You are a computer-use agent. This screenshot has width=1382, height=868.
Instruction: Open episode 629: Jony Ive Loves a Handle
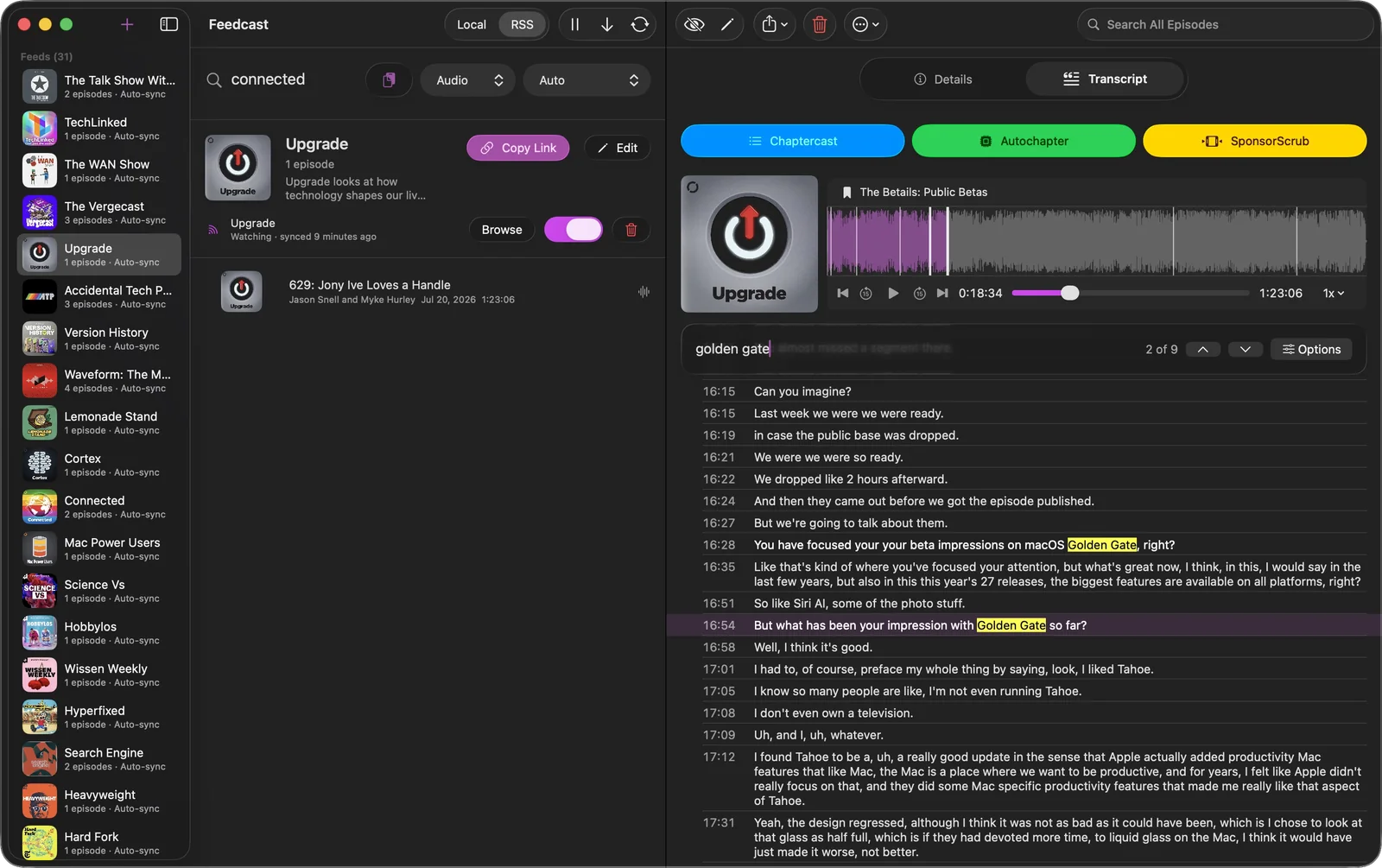[428, 292]
